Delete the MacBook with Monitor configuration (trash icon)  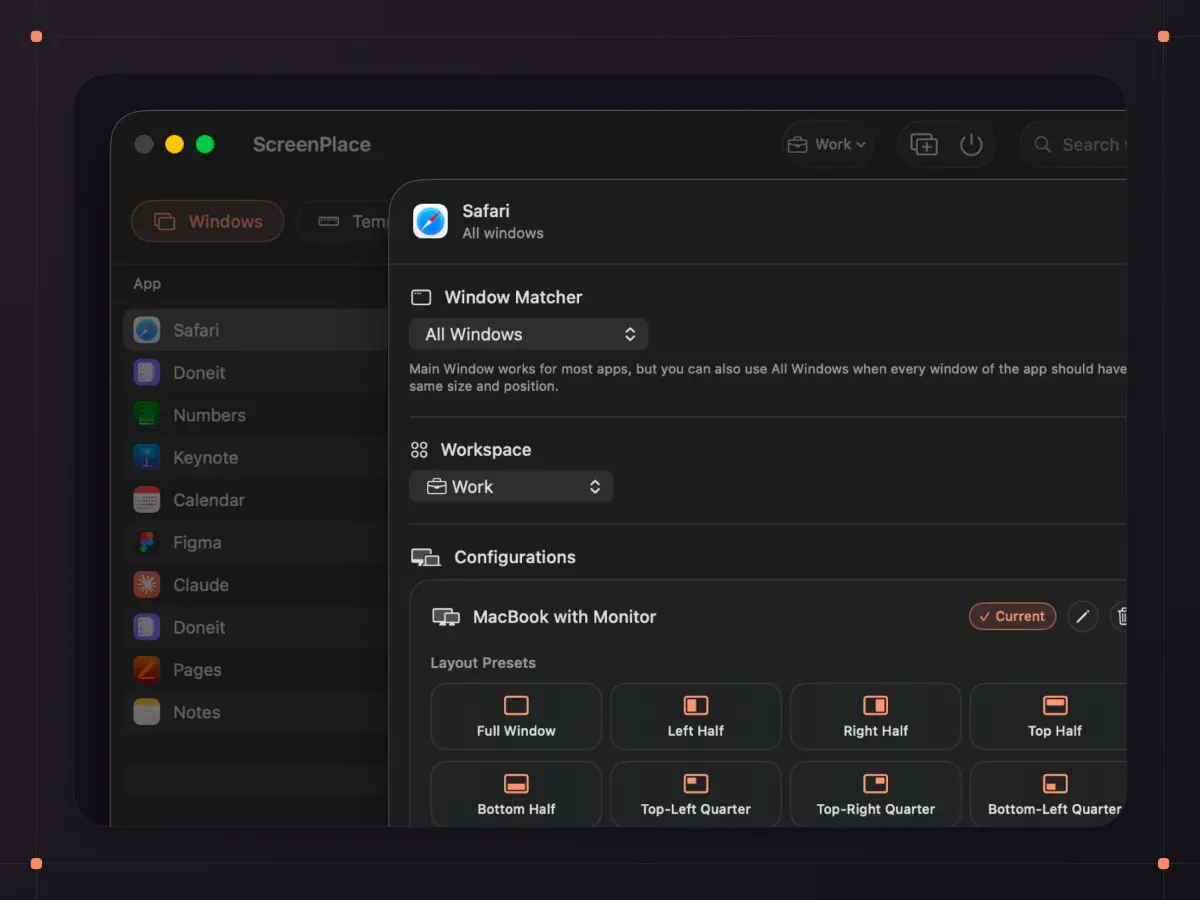tap(1122, 616)
